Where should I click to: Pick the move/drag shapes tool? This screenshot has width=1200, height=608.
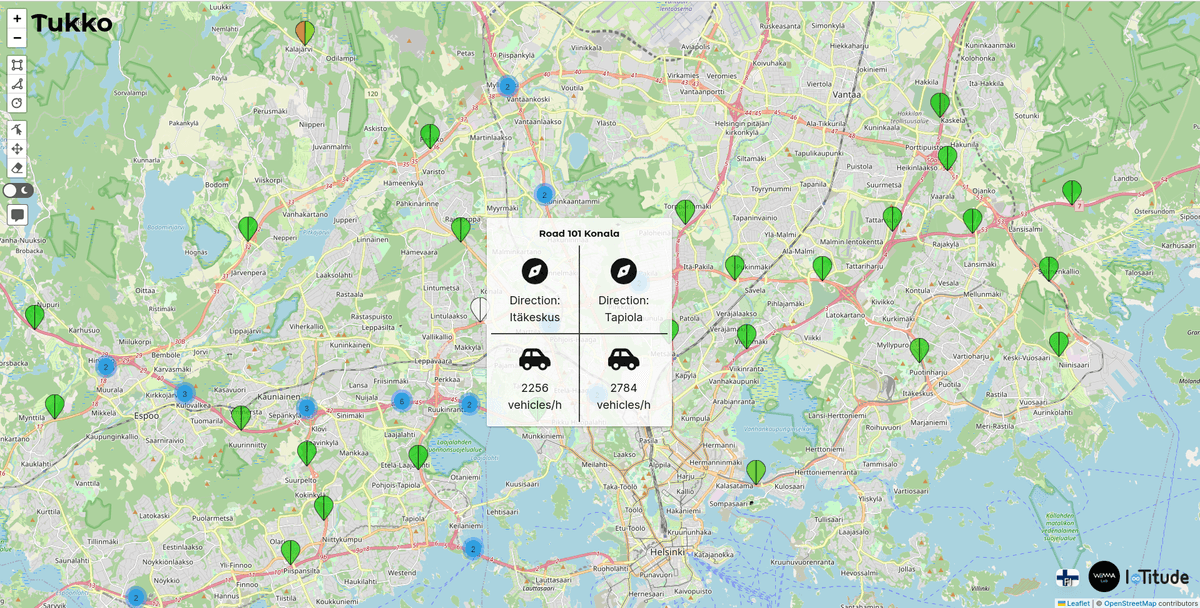[17, 148]
